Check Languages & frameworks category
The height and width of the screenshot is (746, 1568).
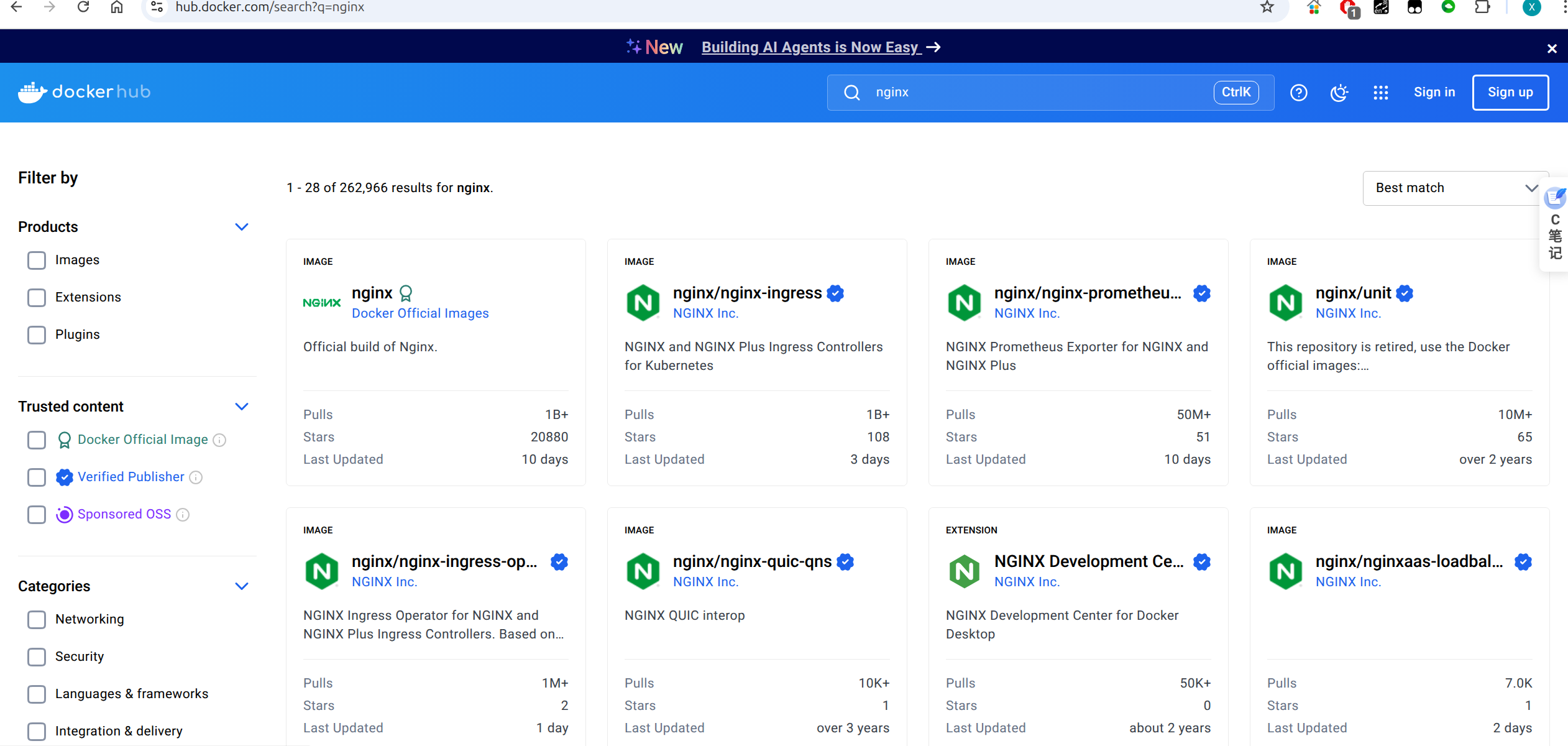tap(37, 694)
